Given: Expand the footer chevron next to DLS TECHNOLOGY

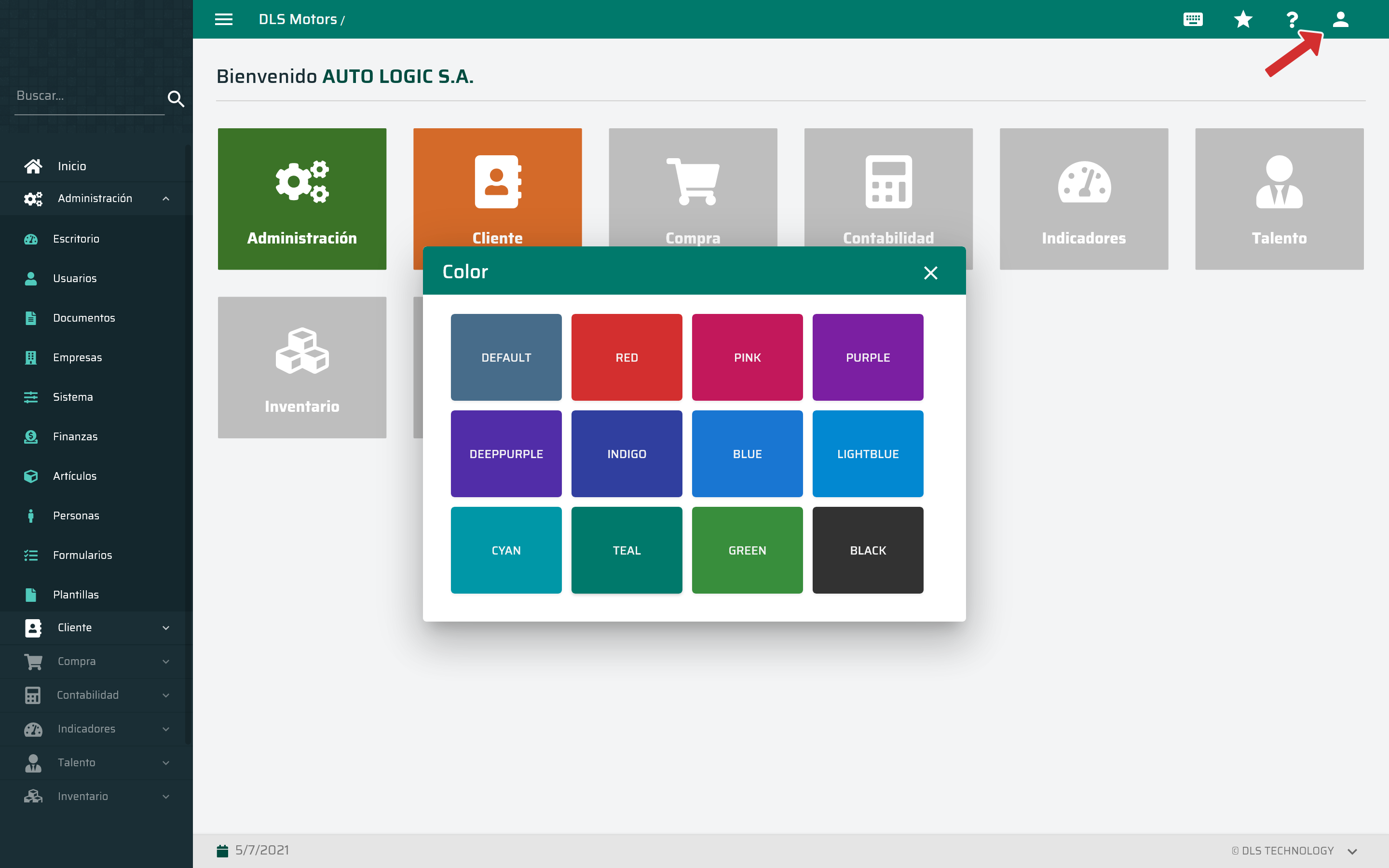Looking at the screenshot, I should 1352,851.
